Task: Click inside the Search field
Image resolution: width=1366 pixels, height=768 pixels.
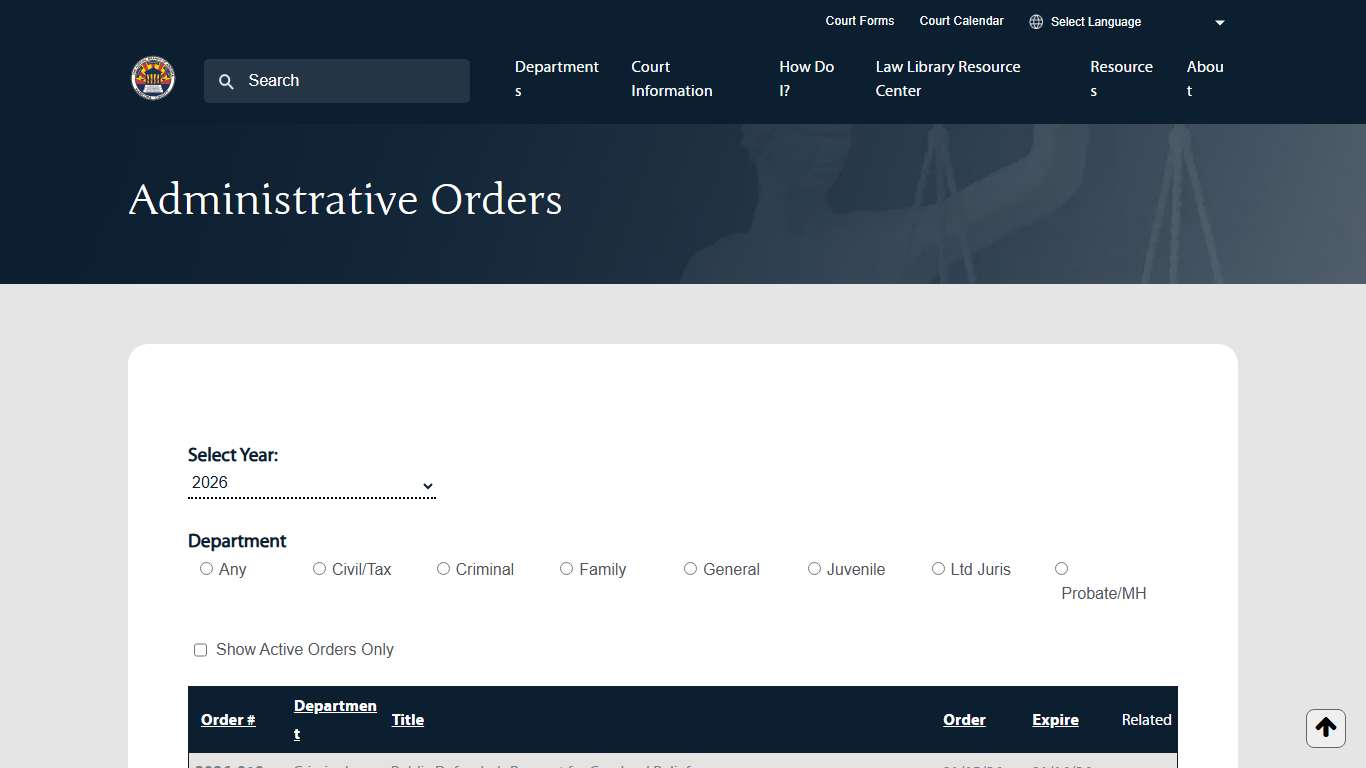Action: [x=336, y=81]
